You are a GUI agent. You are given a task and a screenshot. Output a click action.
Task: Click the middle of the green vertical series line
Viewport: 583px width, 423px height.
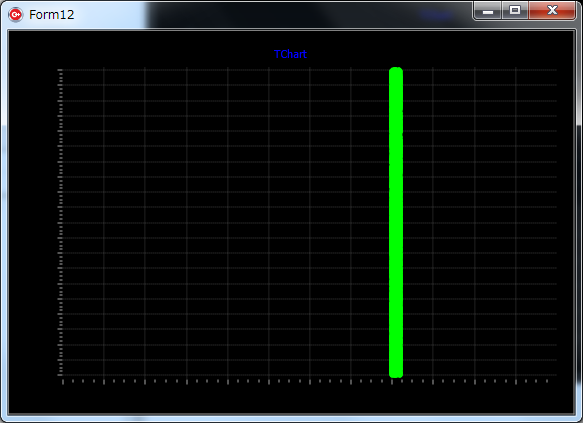(x=396, y=222)
